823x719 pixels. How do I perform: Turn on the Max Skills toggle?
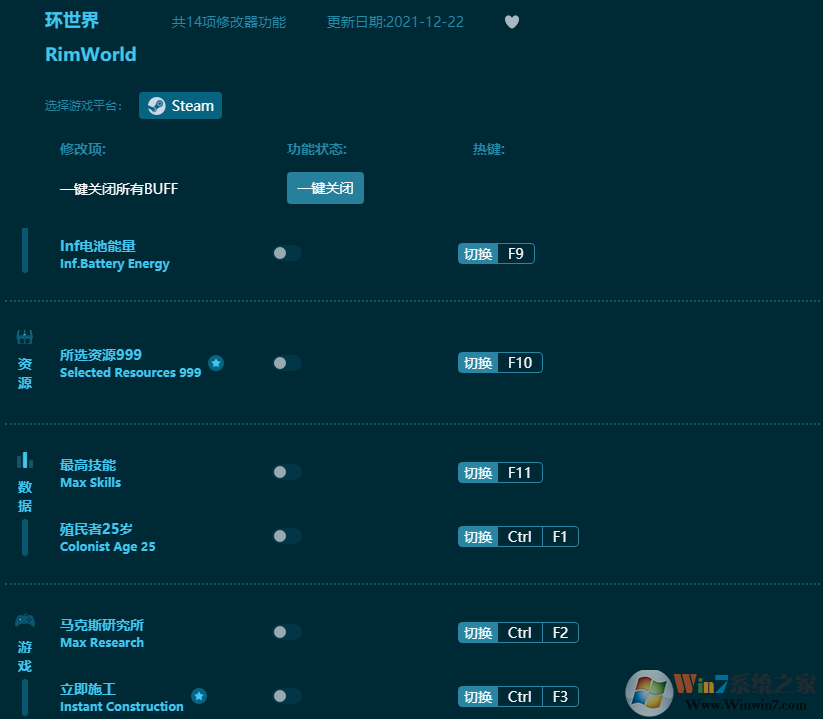(x=287, y=472)
